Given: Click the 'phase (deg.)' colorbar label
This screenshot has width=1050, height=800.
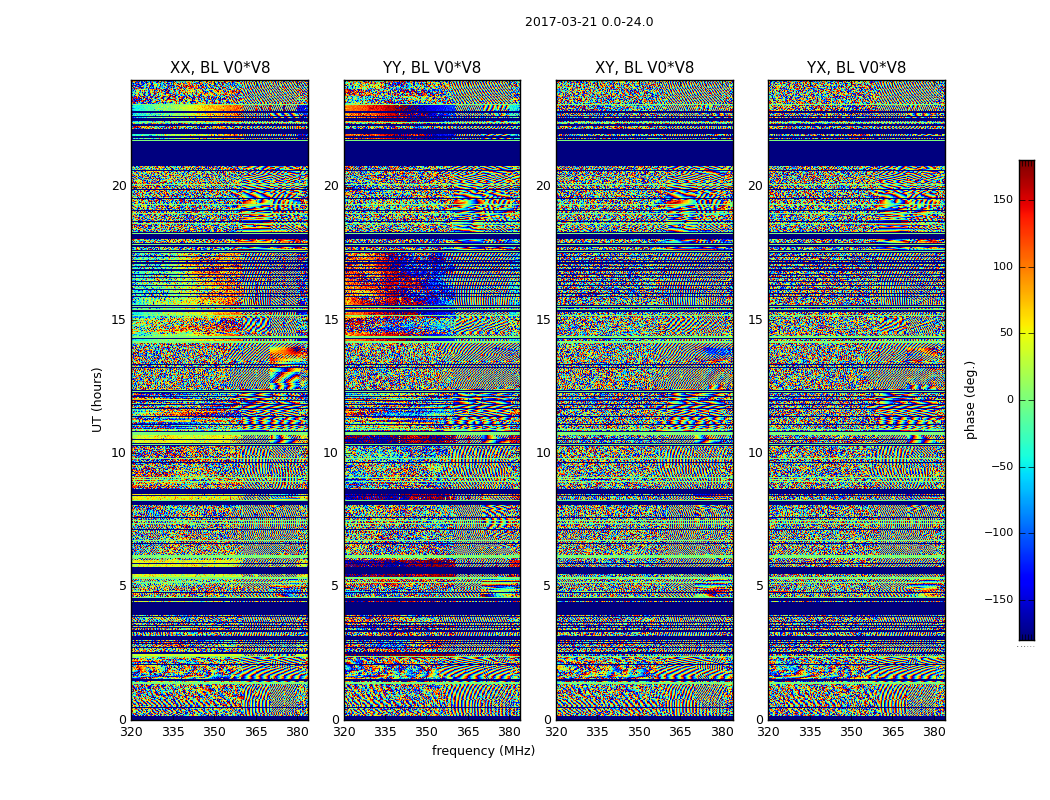Looking at the screenshot, I should click(x=971, y=400).
